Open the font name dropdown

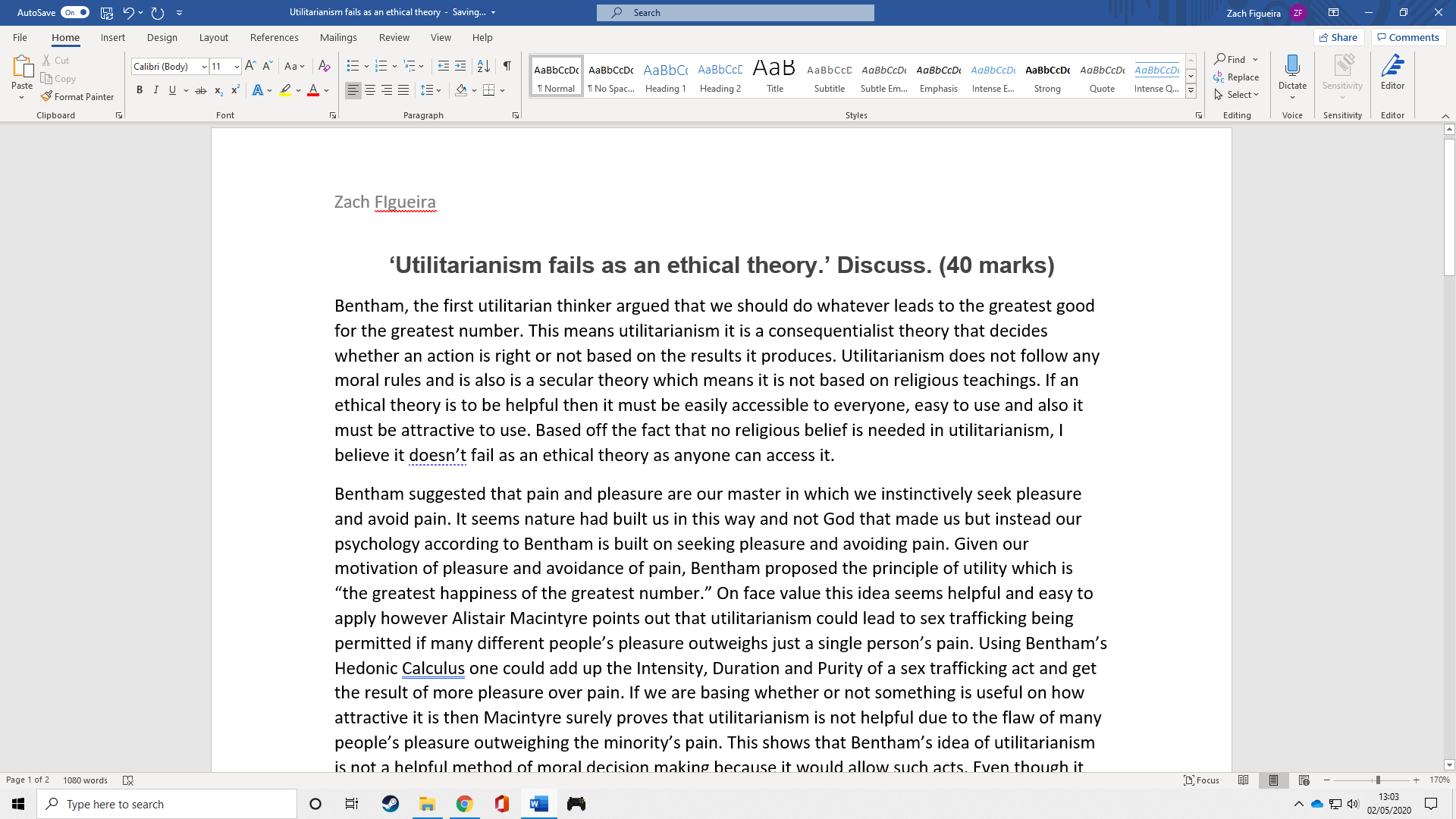click(204, 67)
